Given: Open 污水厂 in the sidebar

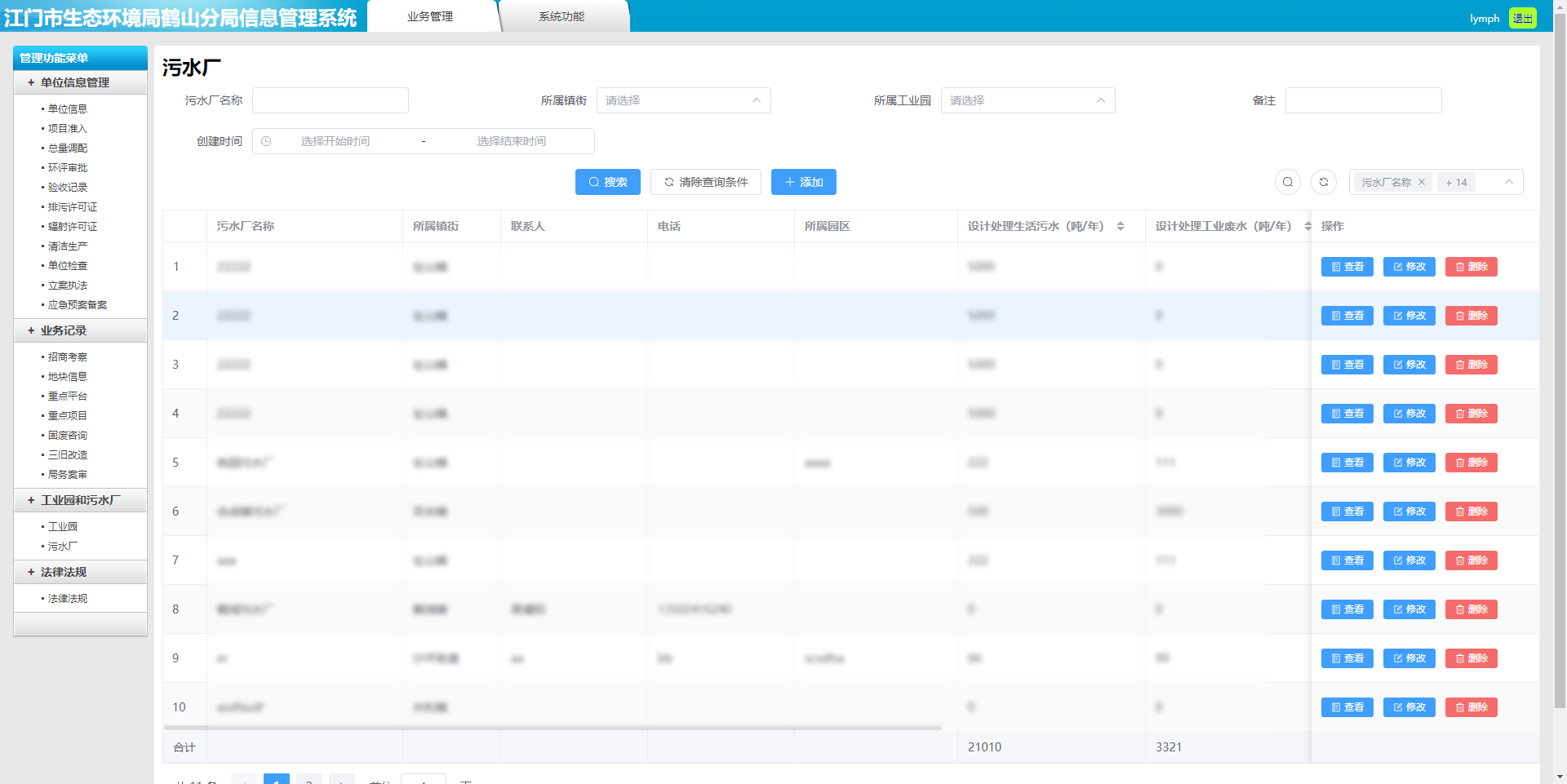Looking at the screenshot, I should pyautogui.click(x=62, y=546).
